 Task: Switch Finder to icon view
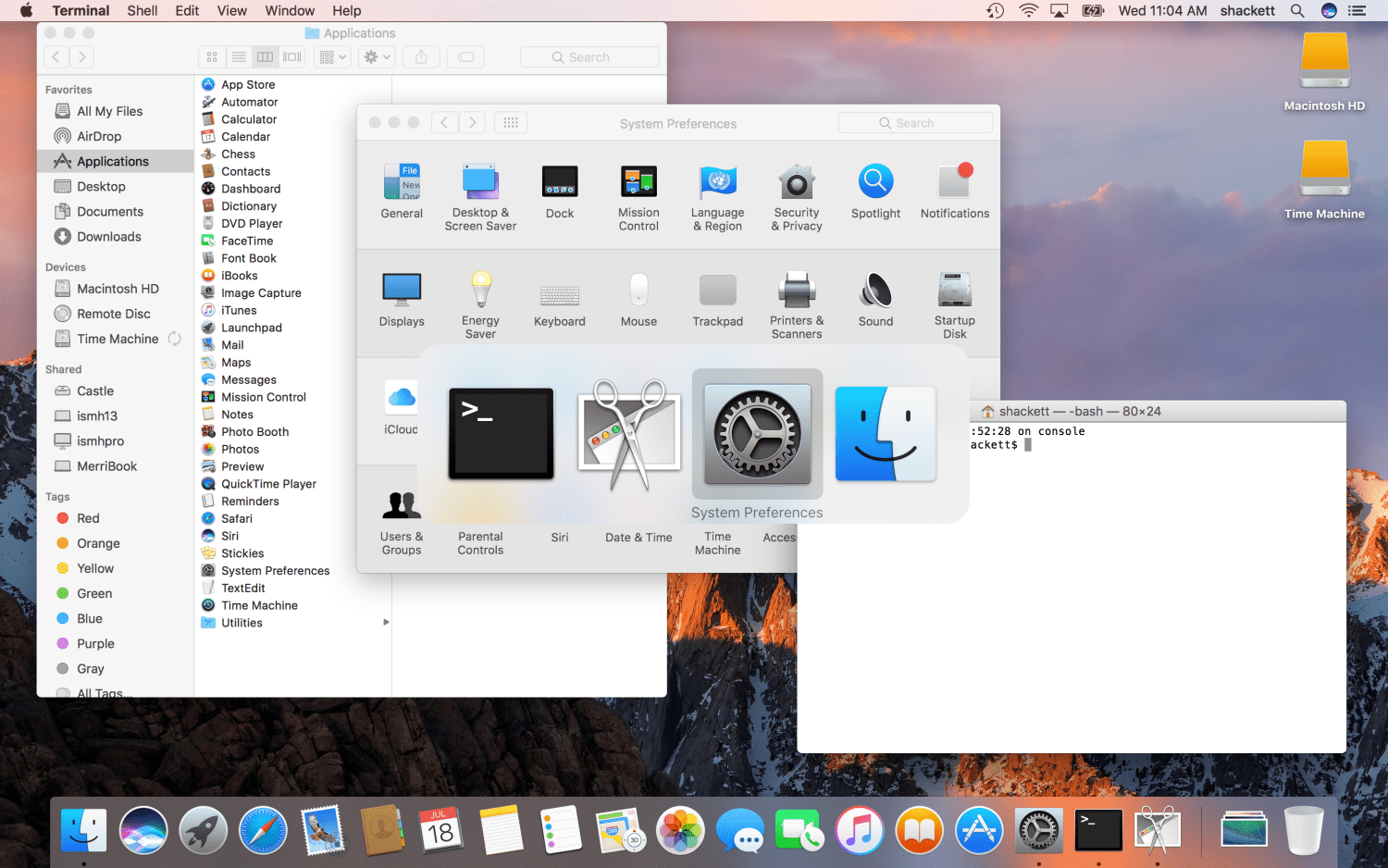212,57
